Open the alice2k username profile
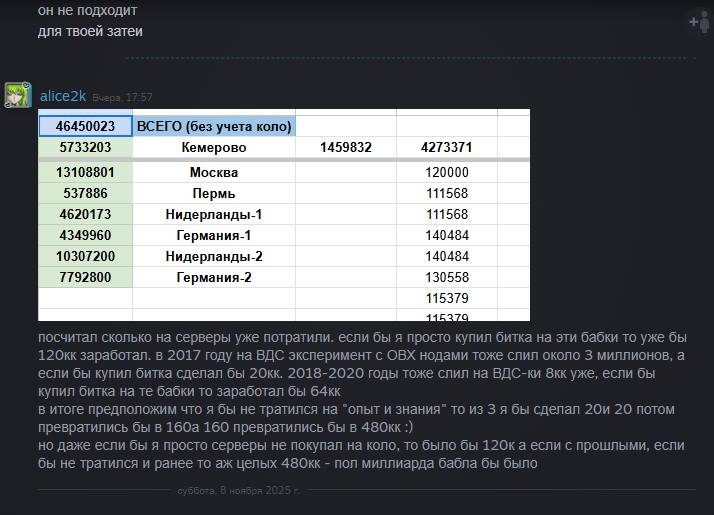This screenshot has height=515, width=714. pyautogui.click(x=64, y=96)
